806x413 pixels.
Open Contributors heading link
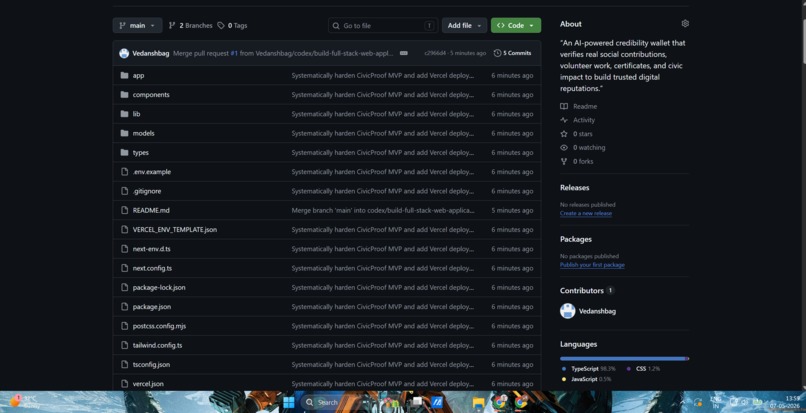[587, 291]
